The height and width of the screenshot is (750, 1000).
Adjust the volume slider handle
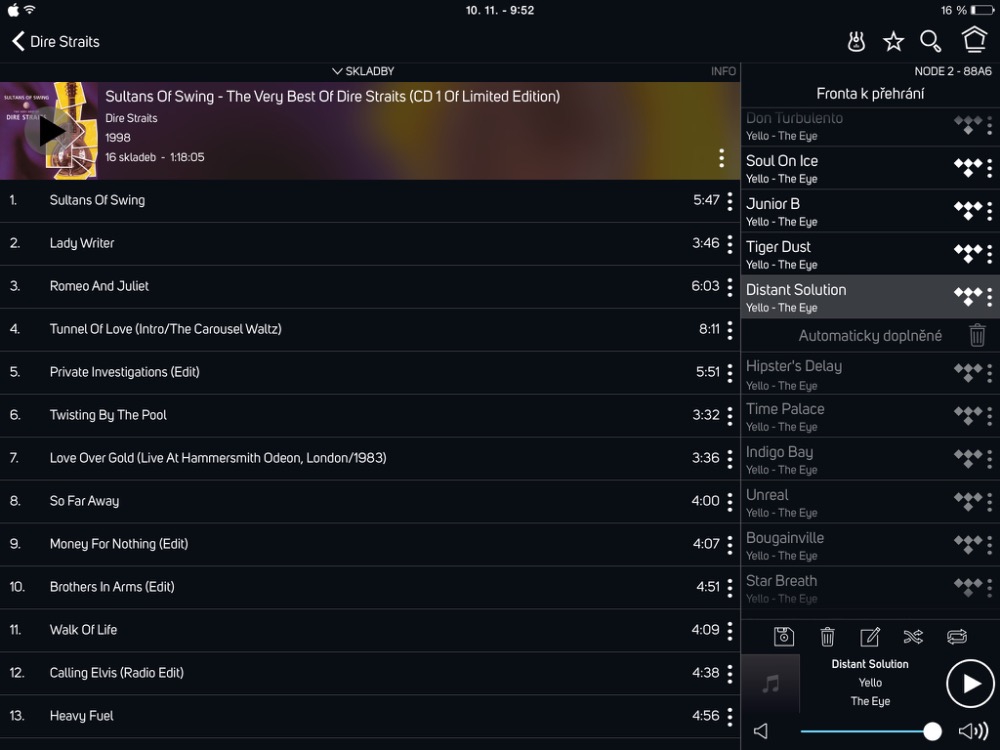pyautogui.click(x=932, y=731)
